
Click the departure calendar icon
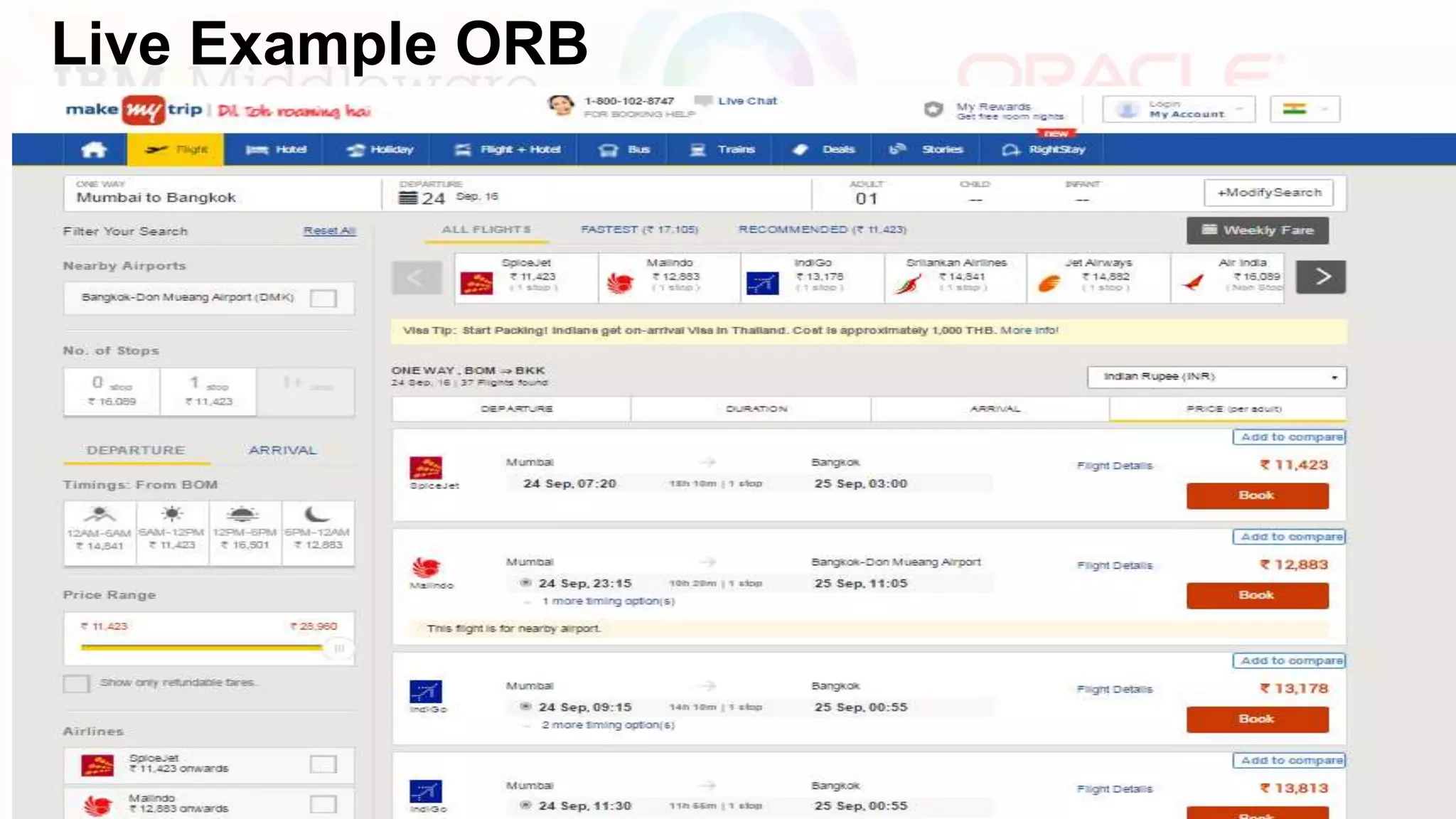click(x=408, y=198)
